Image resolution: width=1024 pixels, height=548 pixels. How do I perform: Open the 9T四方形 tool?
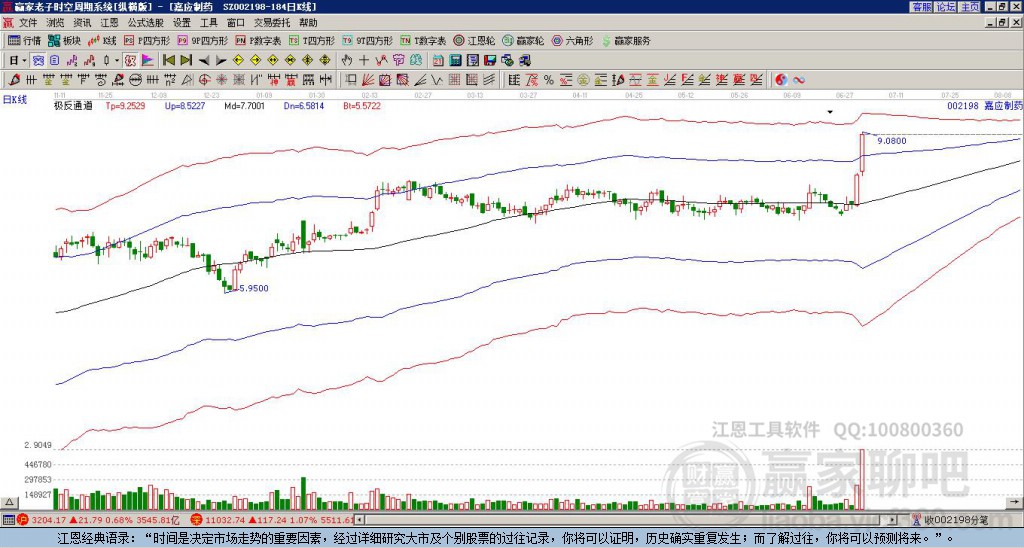367,40
